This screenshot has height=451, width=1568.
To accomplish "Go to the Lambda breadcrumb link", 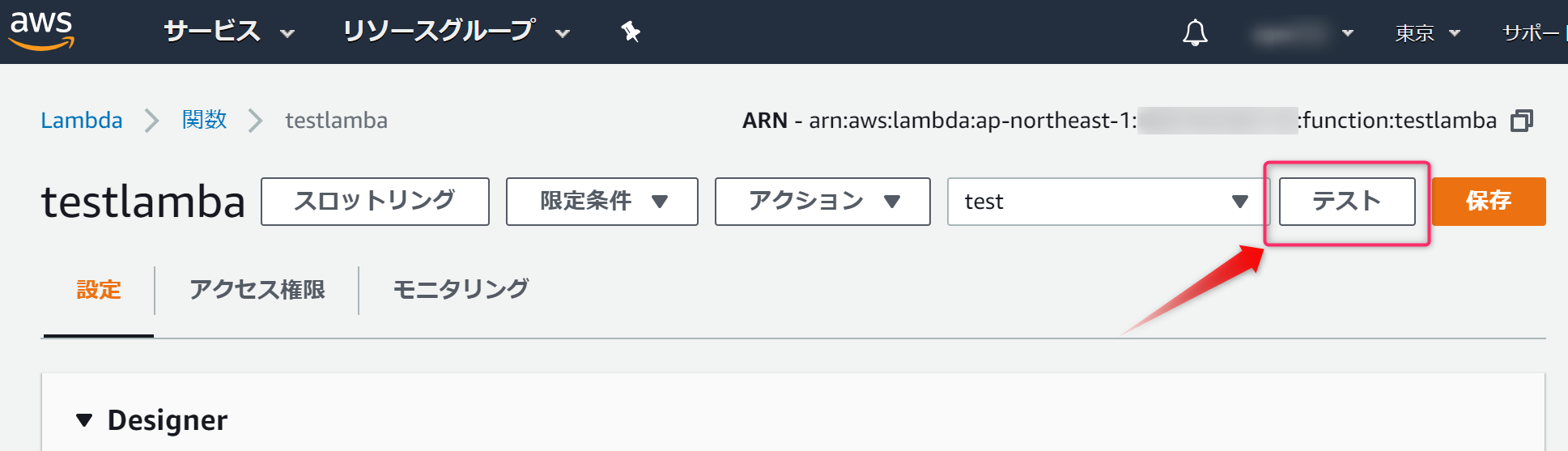I will pos(82,121).
